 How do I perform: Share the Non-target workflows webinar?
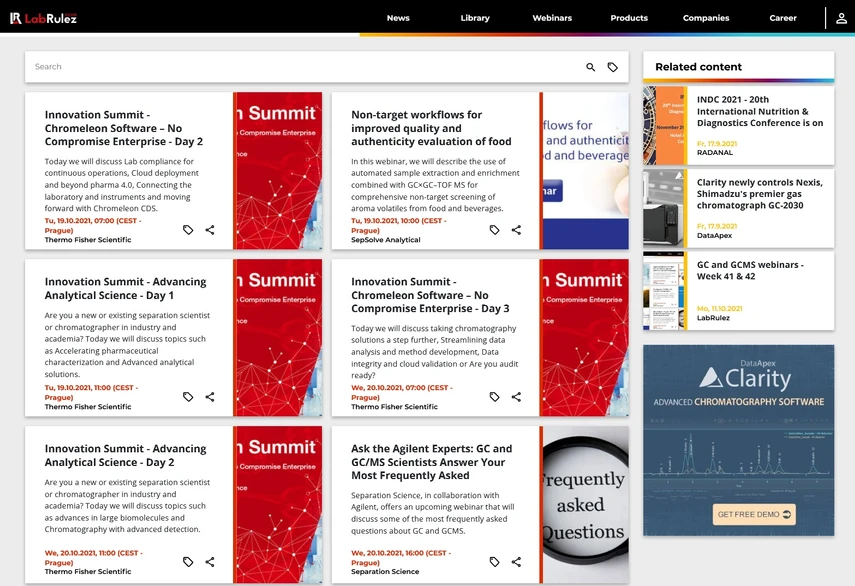[x=516, y=230]
